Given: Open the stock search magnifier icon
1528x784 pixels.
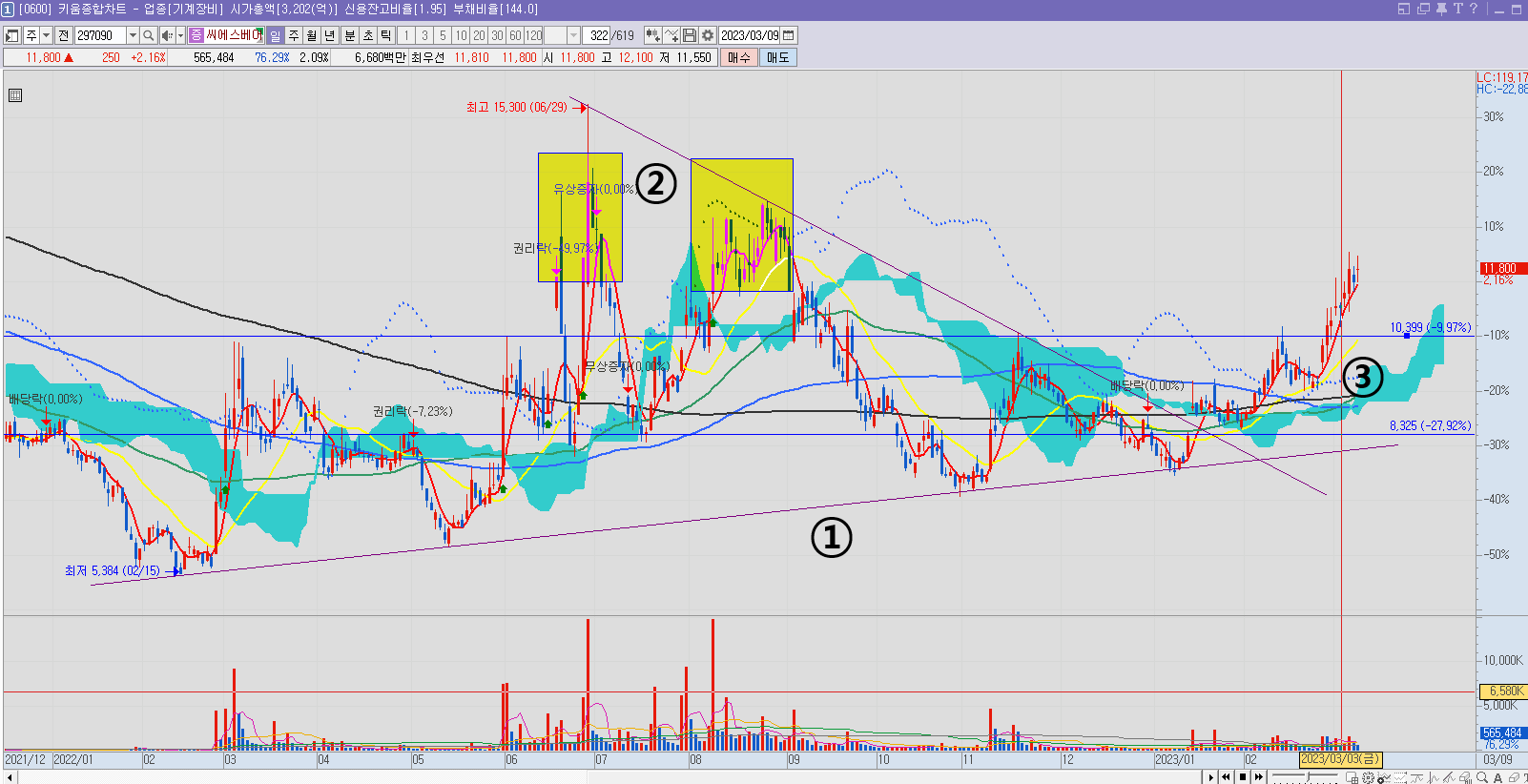Looking at the screenshot, I should 149,35.
